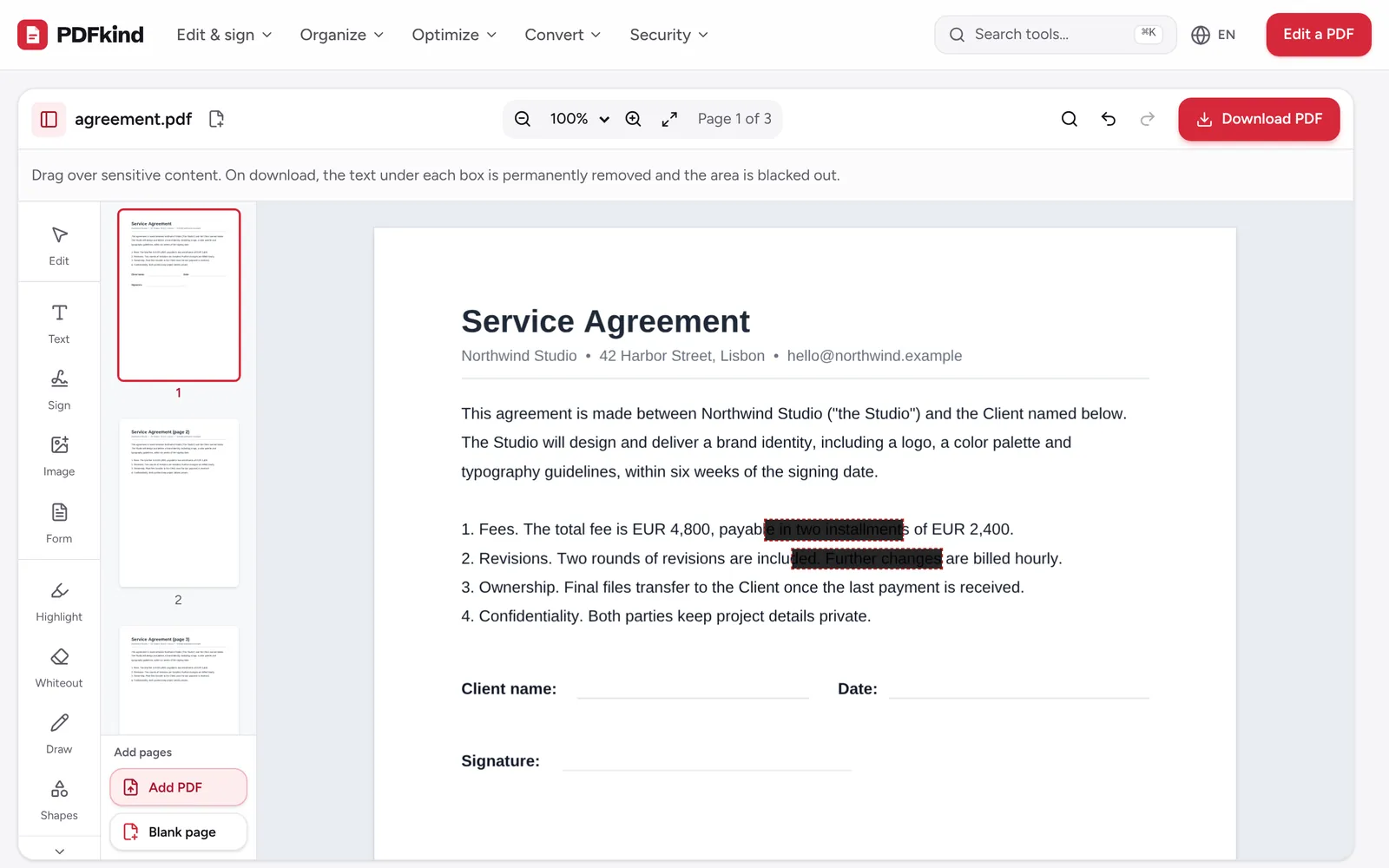Pick the Whiteout tool
The image size is (1389, 868).
click(59, 667)
